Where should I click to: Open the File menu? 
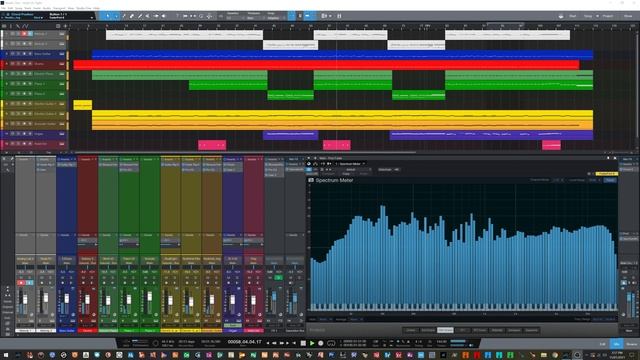(4, 8)
